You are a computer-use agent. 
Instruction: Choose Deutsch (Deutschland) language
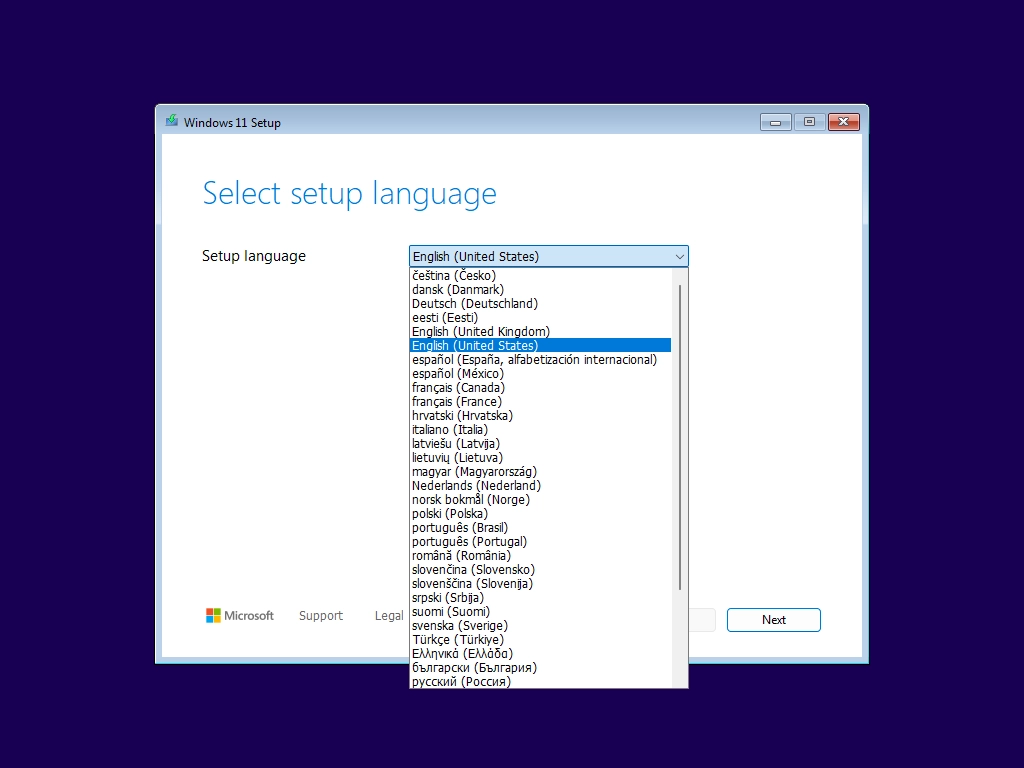540,304
